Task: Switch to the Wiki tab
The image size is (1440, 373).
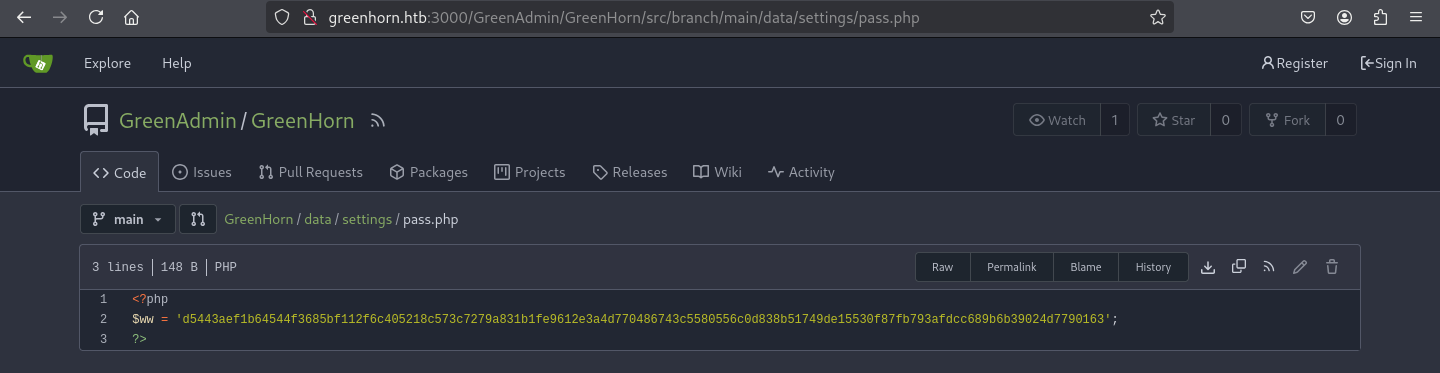Action: click(717, 172)
